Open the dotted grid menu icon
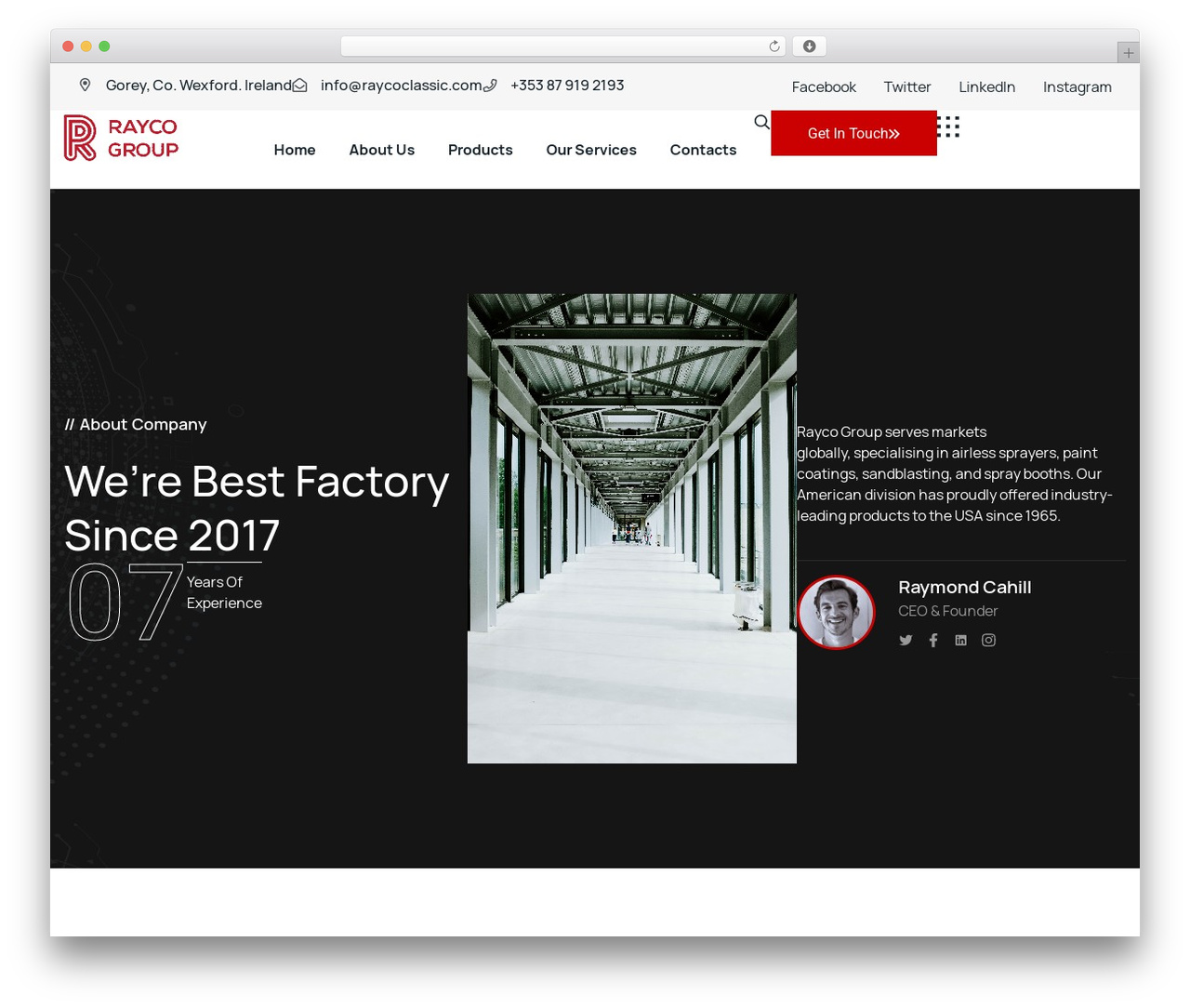1190x1008 pixels. (948, 126)
